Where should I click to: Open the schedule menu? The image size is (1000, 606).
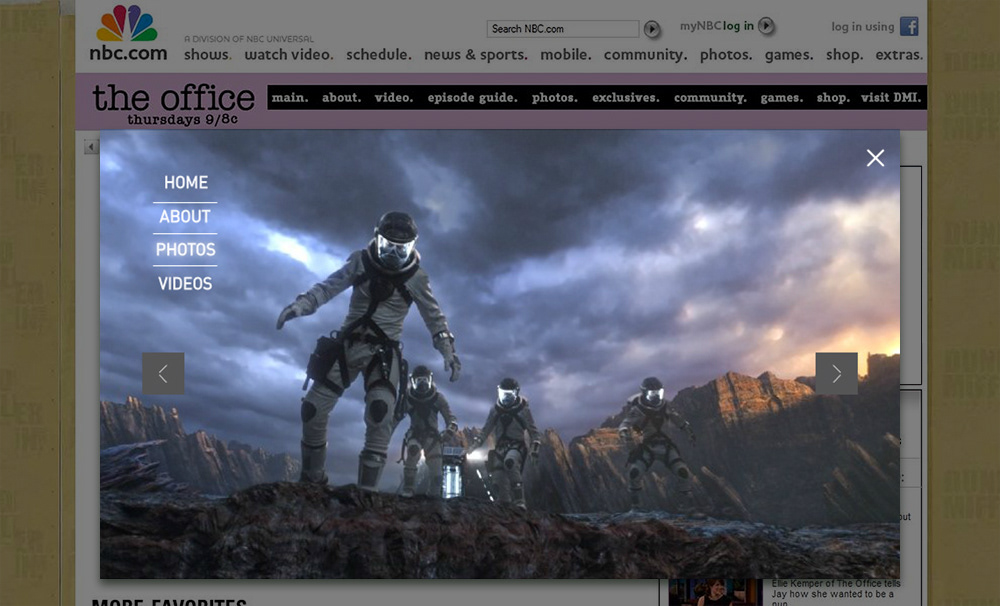pos(379,55)
